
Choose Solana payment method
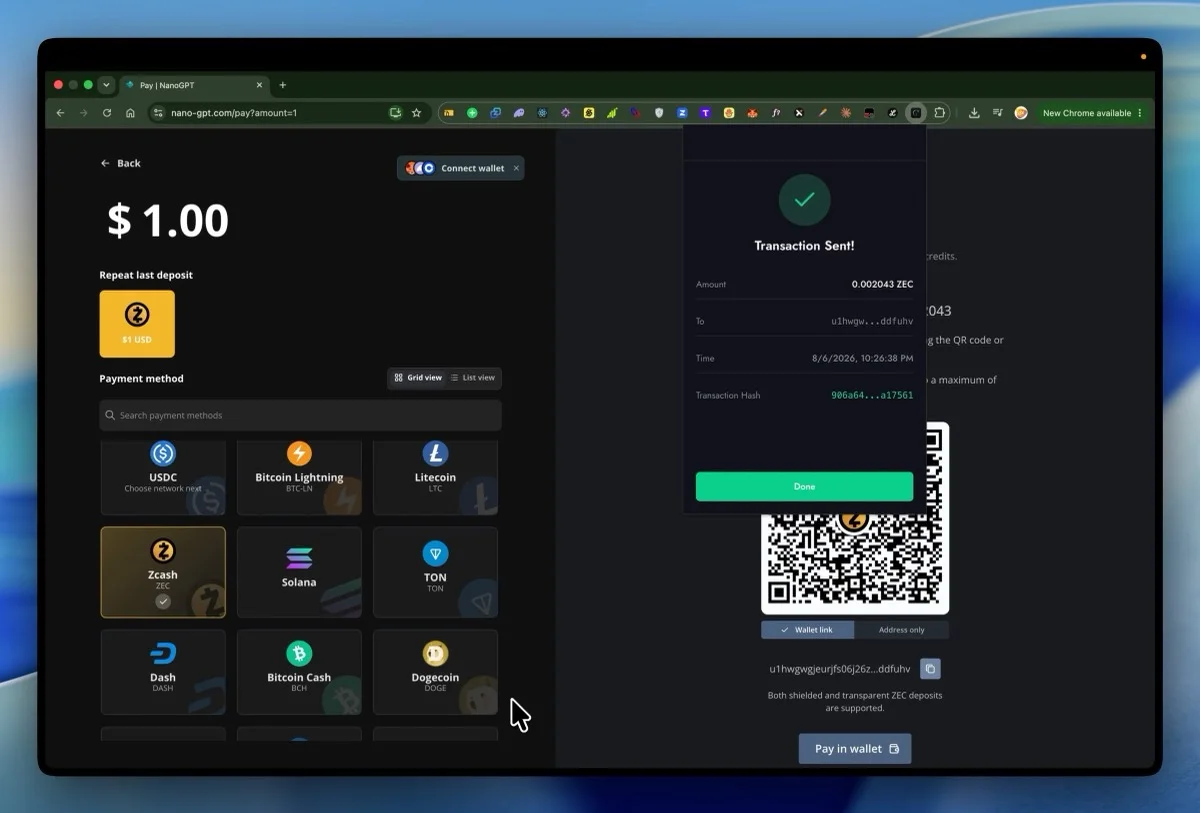tap(299, 572)
